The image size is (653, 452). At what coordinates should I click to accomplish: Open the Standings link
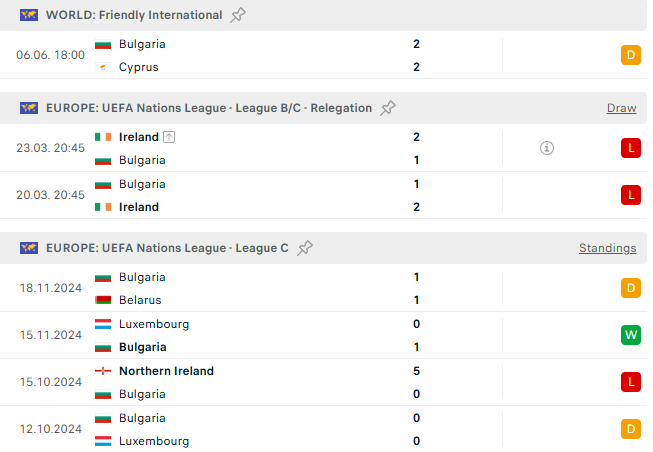pyautogui.click(x=608, y=248)
